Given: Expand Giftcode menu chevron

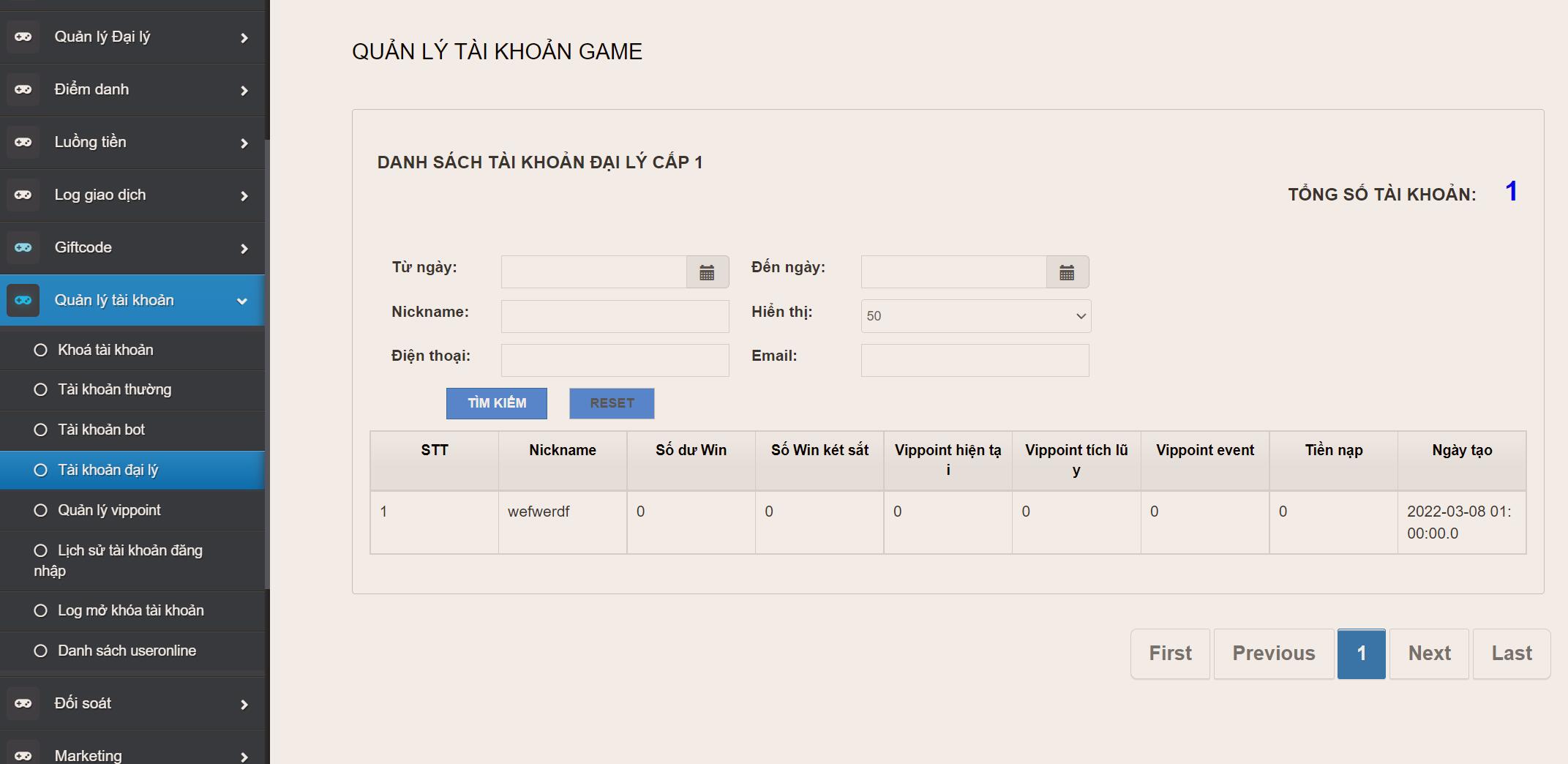Looking at the screenshot, I should (x=244, y=249).
